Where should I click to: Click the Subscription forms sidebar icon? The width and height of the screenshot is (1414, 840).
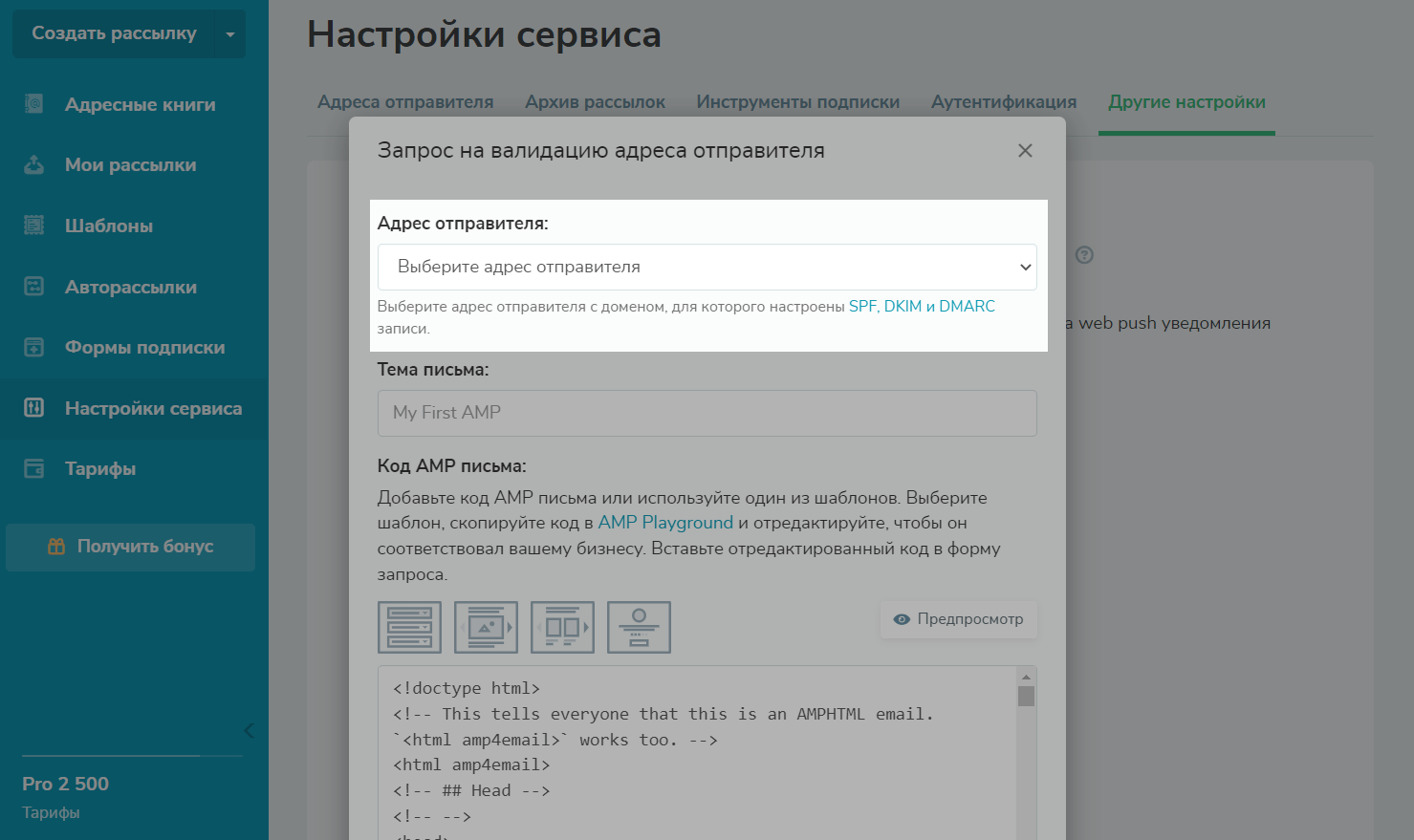coord(34,347)
